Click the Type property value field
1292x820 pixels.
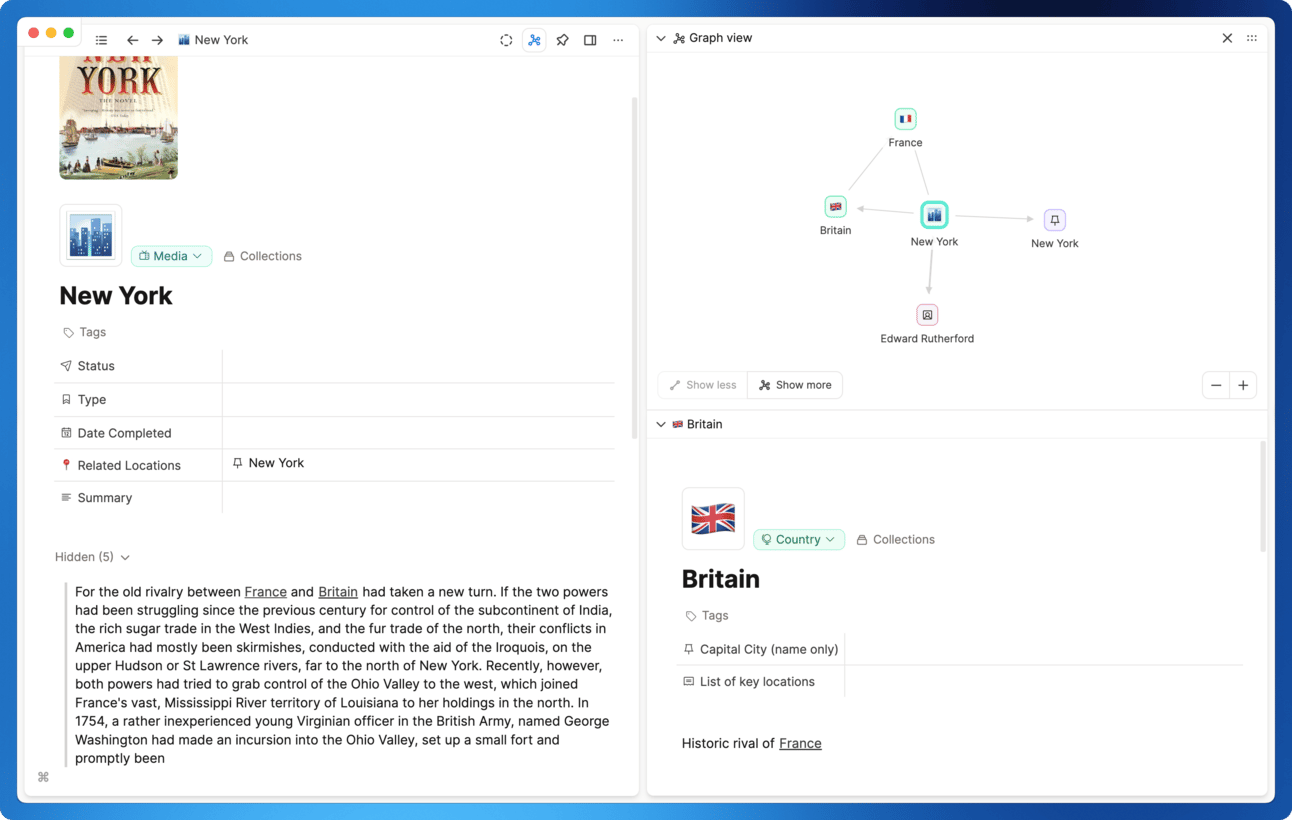(418, 400)
